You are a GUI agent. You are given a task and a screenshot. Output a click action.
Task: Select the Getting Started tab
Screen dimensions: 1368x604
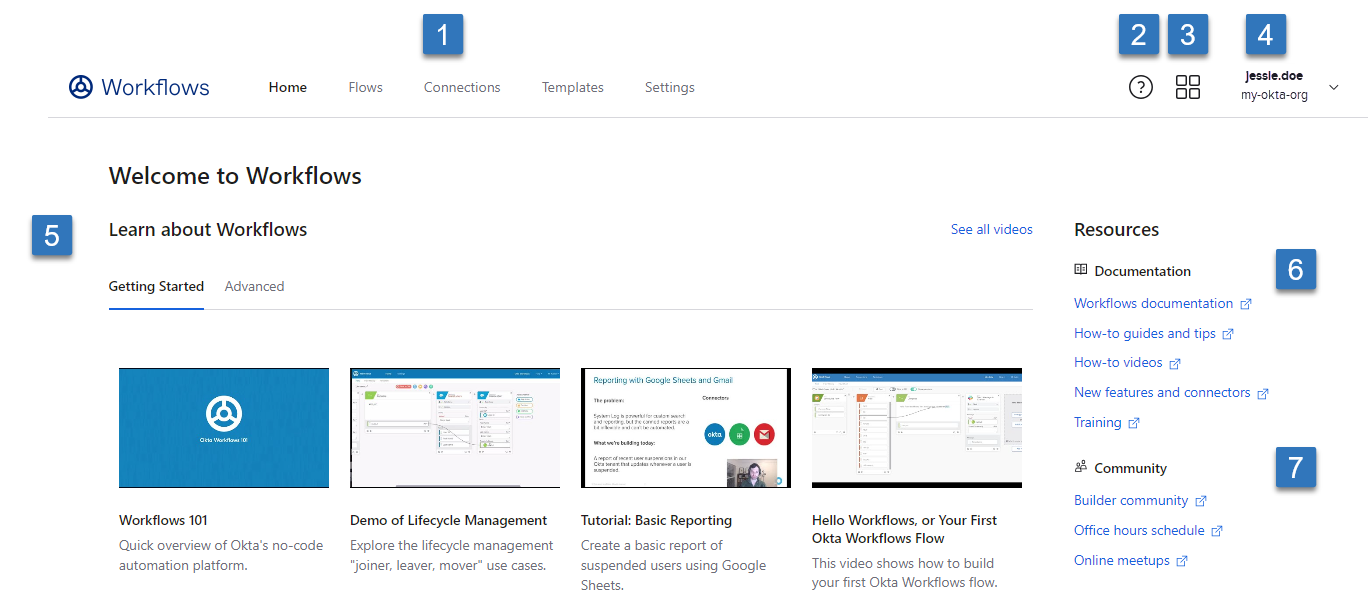coord(156,286)
